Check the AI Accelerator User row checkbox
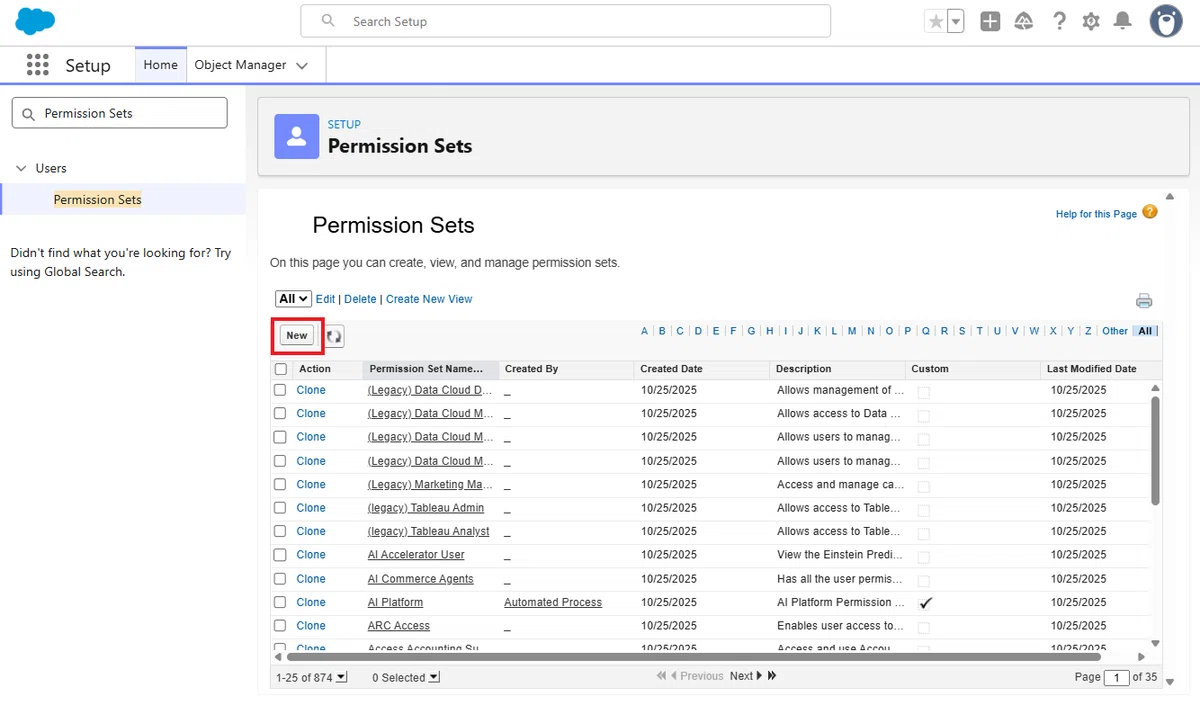1200x703 pixels. pos(280,555)
